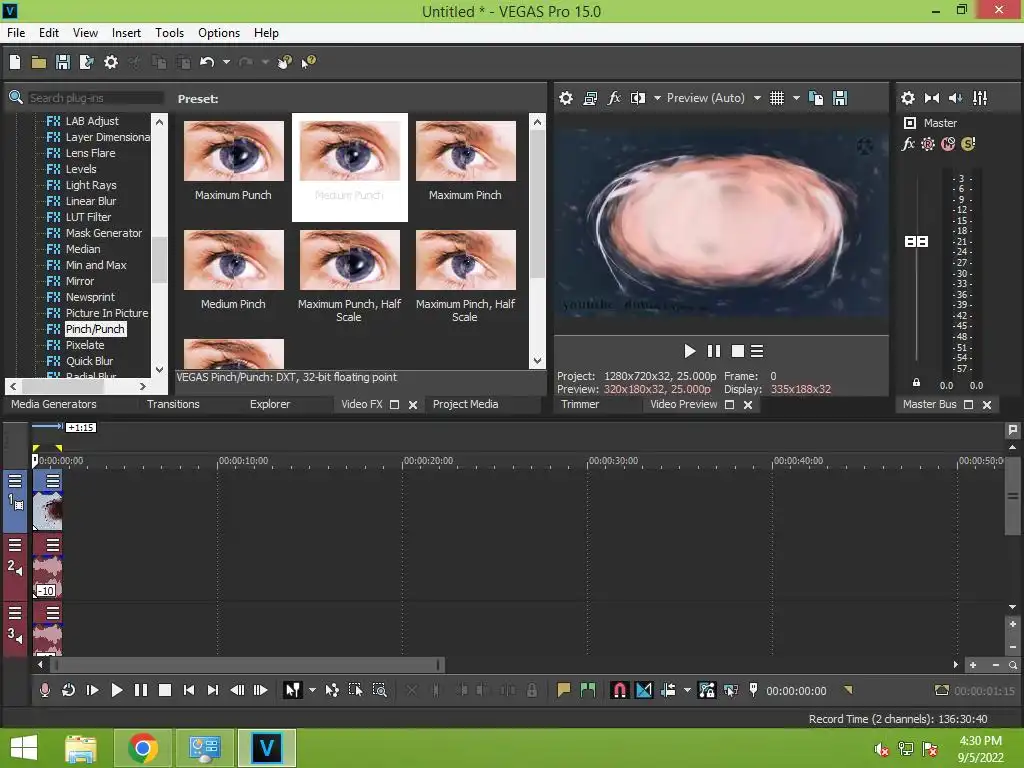Open Master automation settings icon
The height and width of the screenshot is (768, 1024).
tap(928, 144)
